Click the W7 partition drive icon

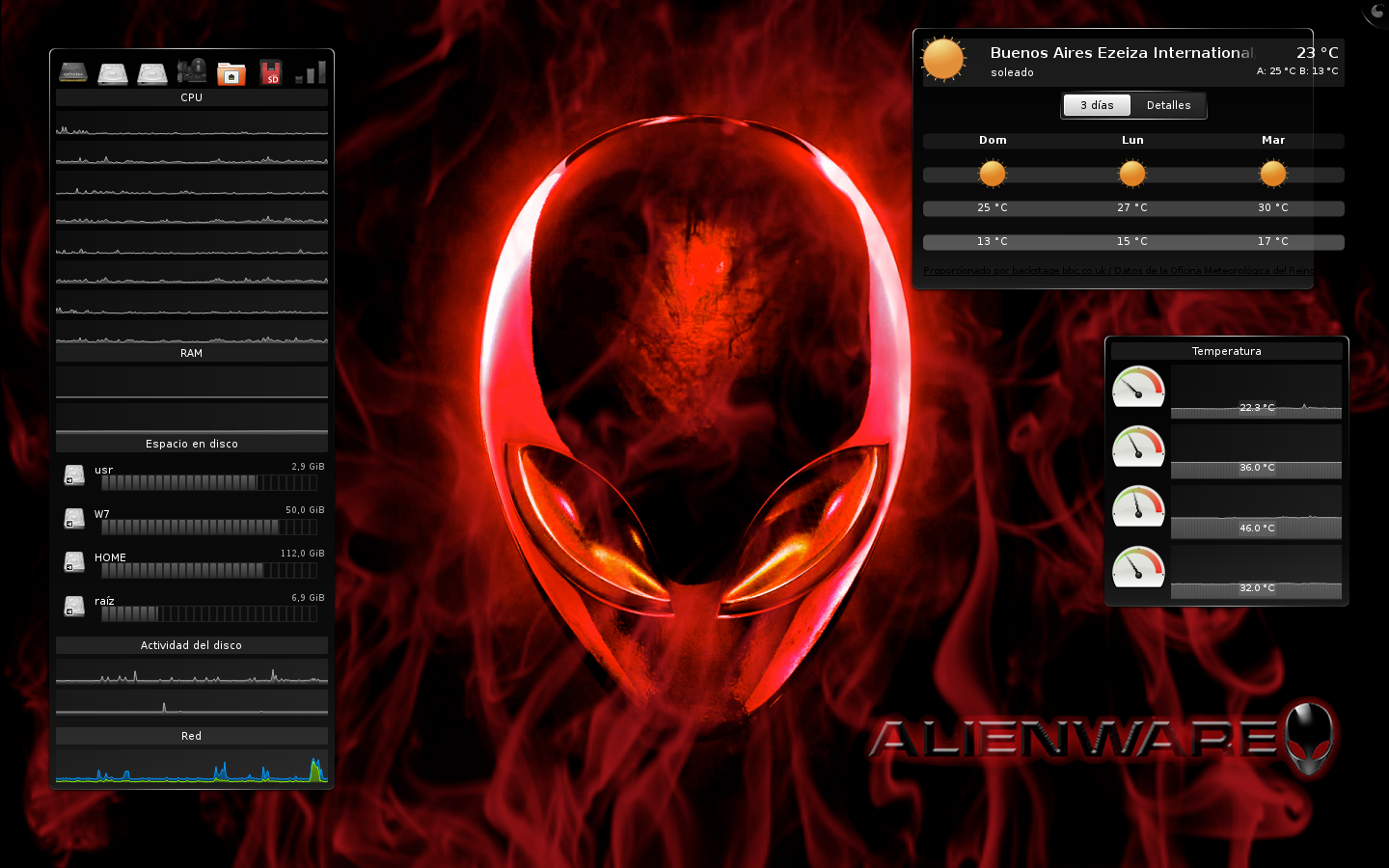74,519
